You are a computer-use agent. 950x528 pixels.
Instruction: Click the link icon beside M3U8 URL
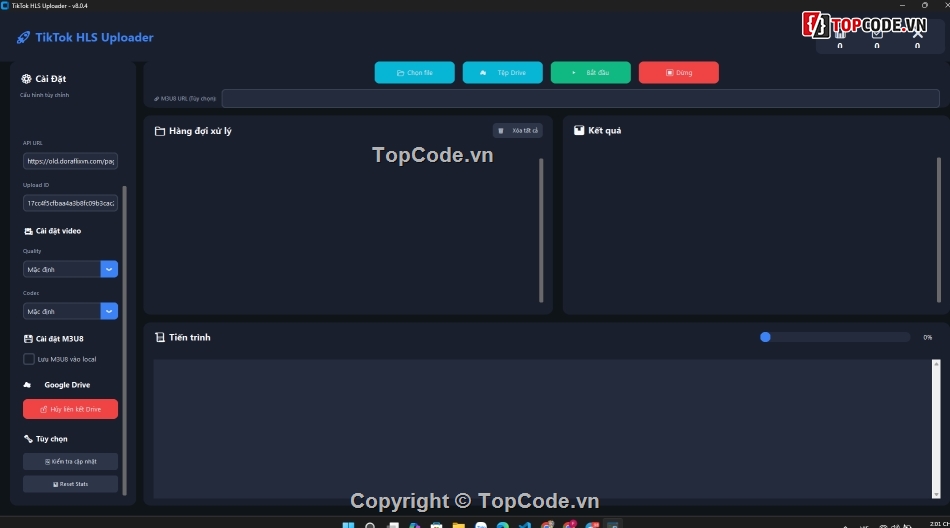coord(156,99)
